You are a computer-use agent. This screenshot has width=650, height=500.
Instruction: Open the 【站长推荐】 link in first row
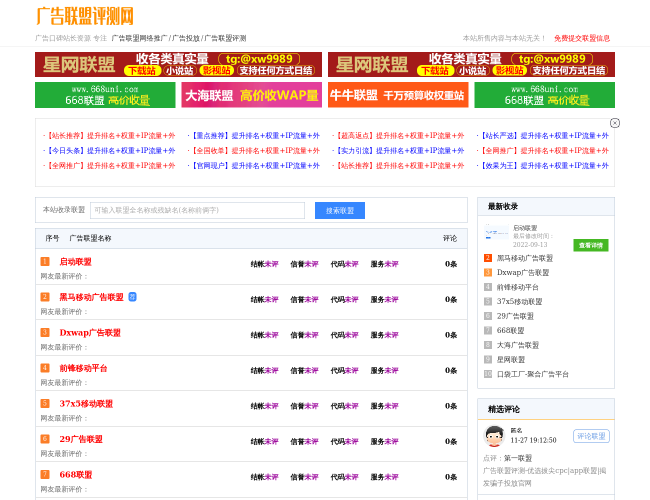(x=110, y=136)
